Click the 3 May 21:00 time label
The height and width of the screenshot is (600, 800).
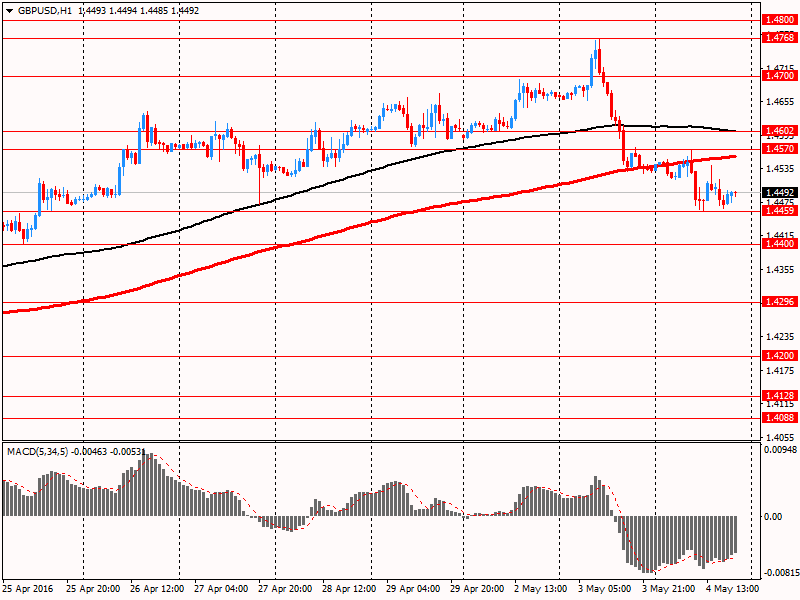(x=668, y=589)
